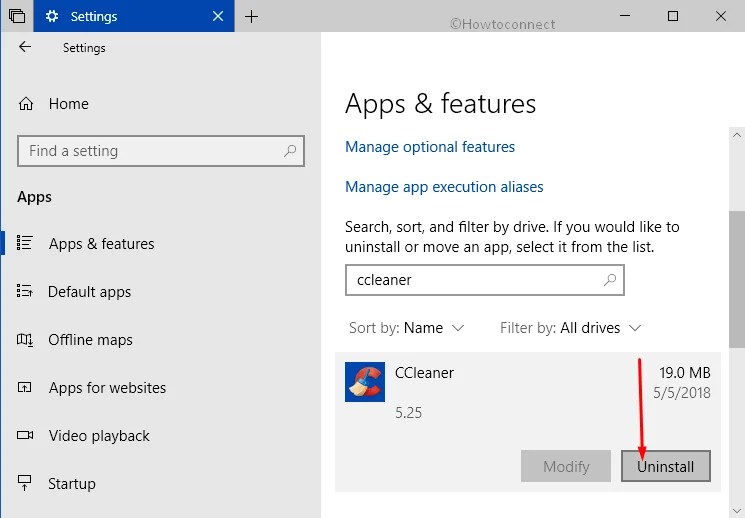
Task: Go back using the back arrow
Action: (25, 47)
